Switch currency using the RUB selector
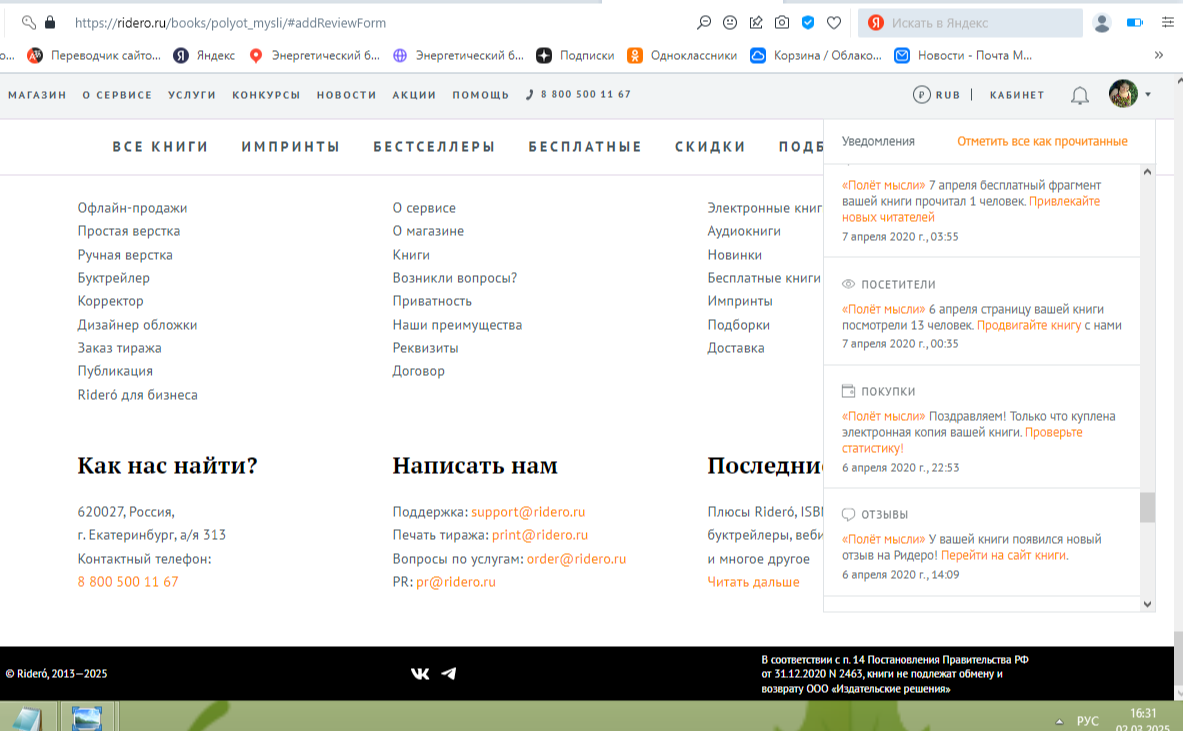 (936, 95)
